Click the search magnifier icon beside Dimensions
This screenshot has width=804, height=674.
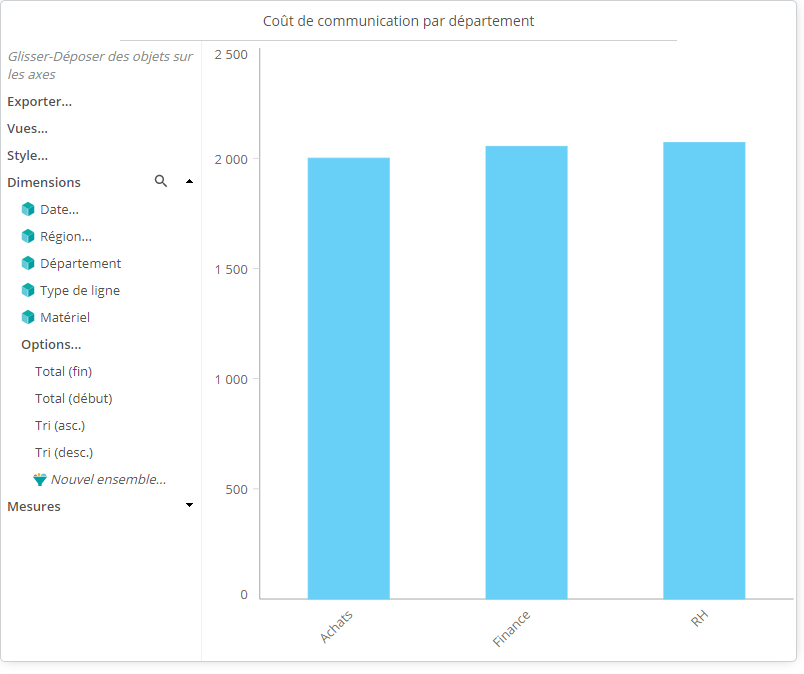(161, 181)
